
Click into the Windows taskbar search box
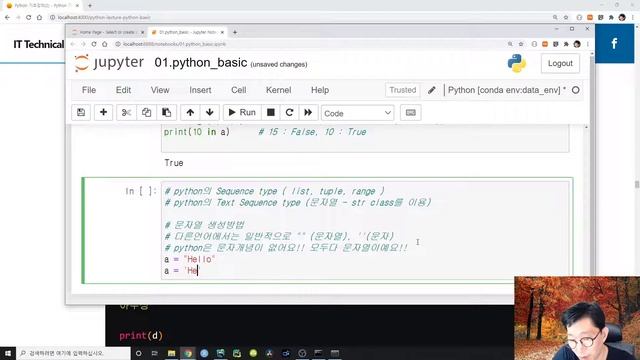click(73, 353)
